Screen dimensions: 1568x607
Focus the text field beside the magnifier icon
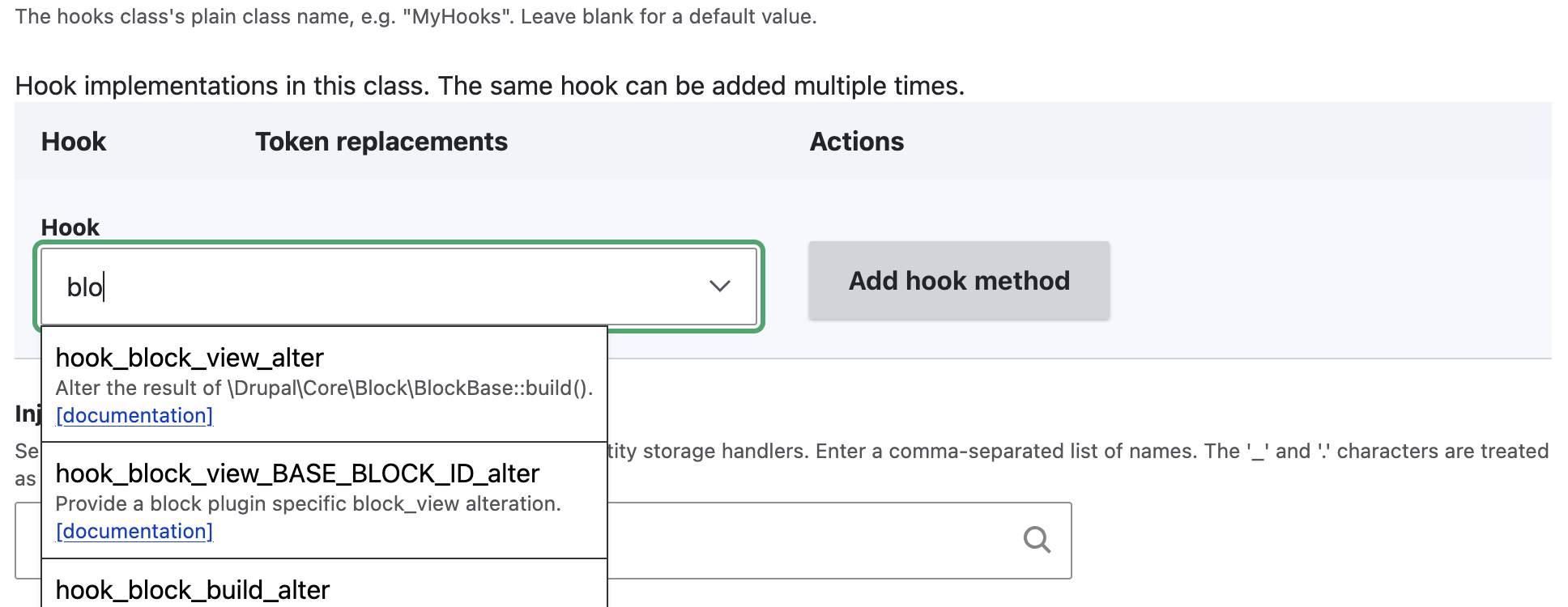click(810, 540)
